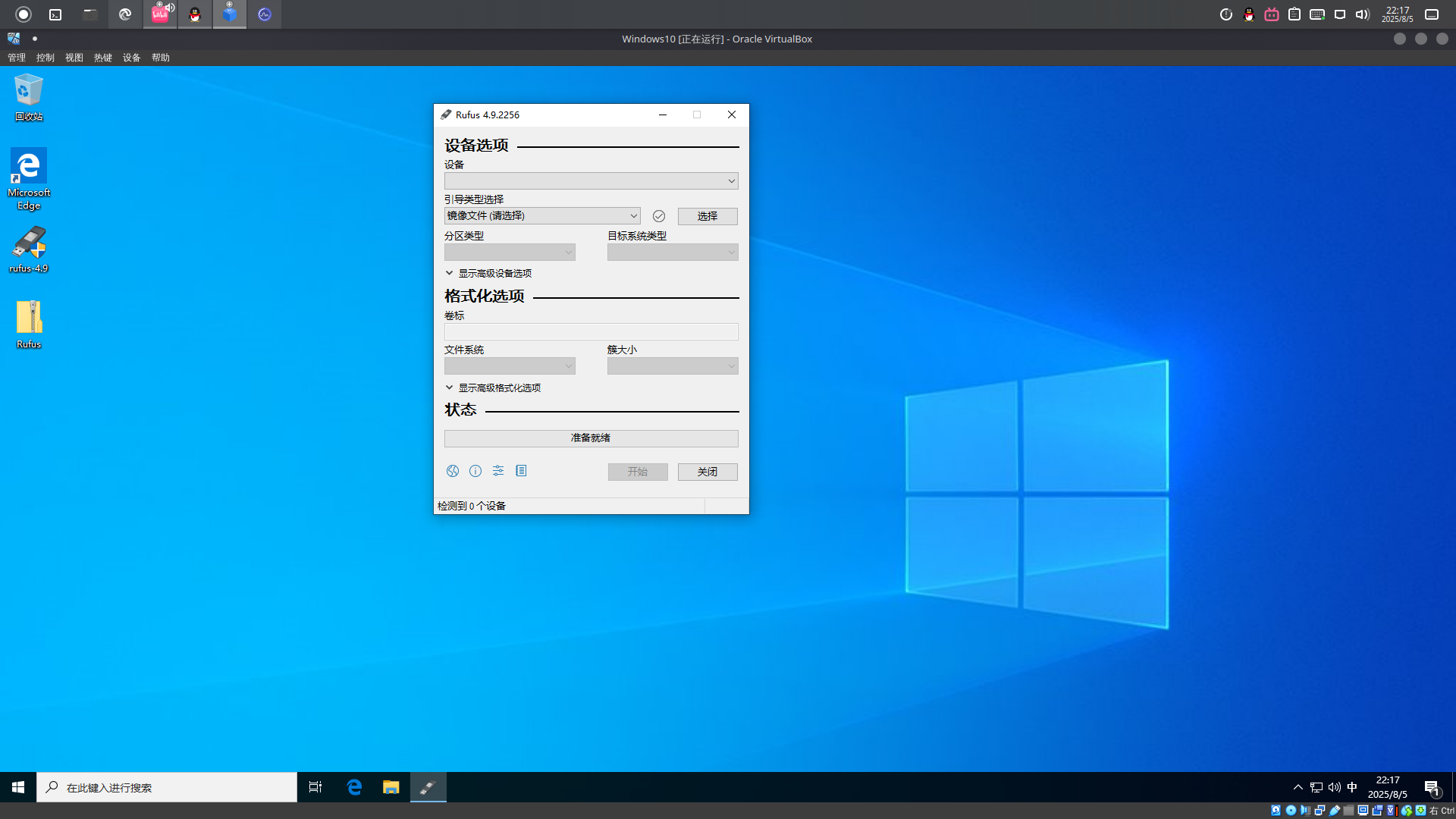The image size is (1456, 819).
Task: Open 分区类型 partition scheme dropdown
Action: coord(510,252)
